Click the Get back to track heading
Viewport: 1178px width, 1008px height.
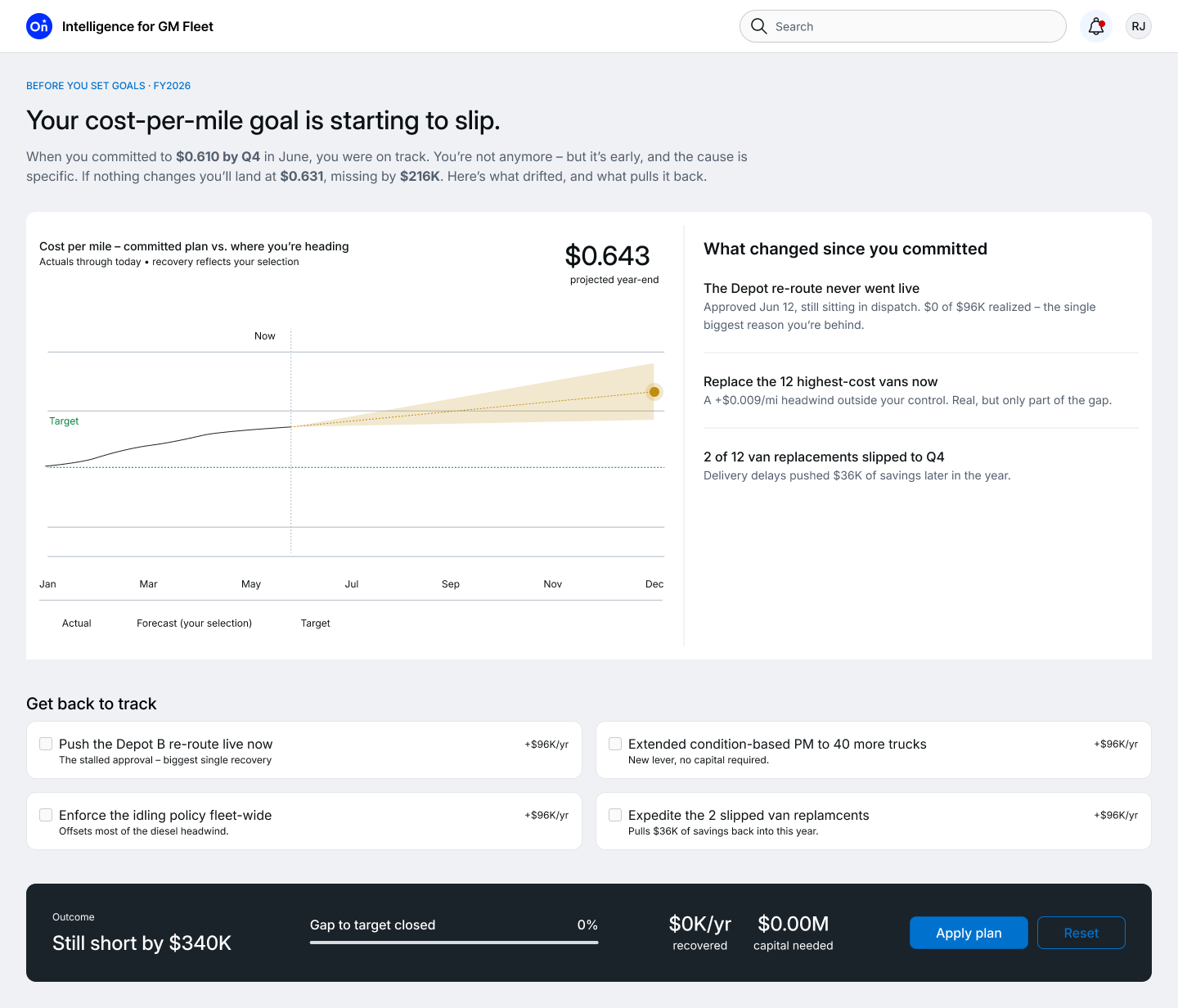click(92, 704)
